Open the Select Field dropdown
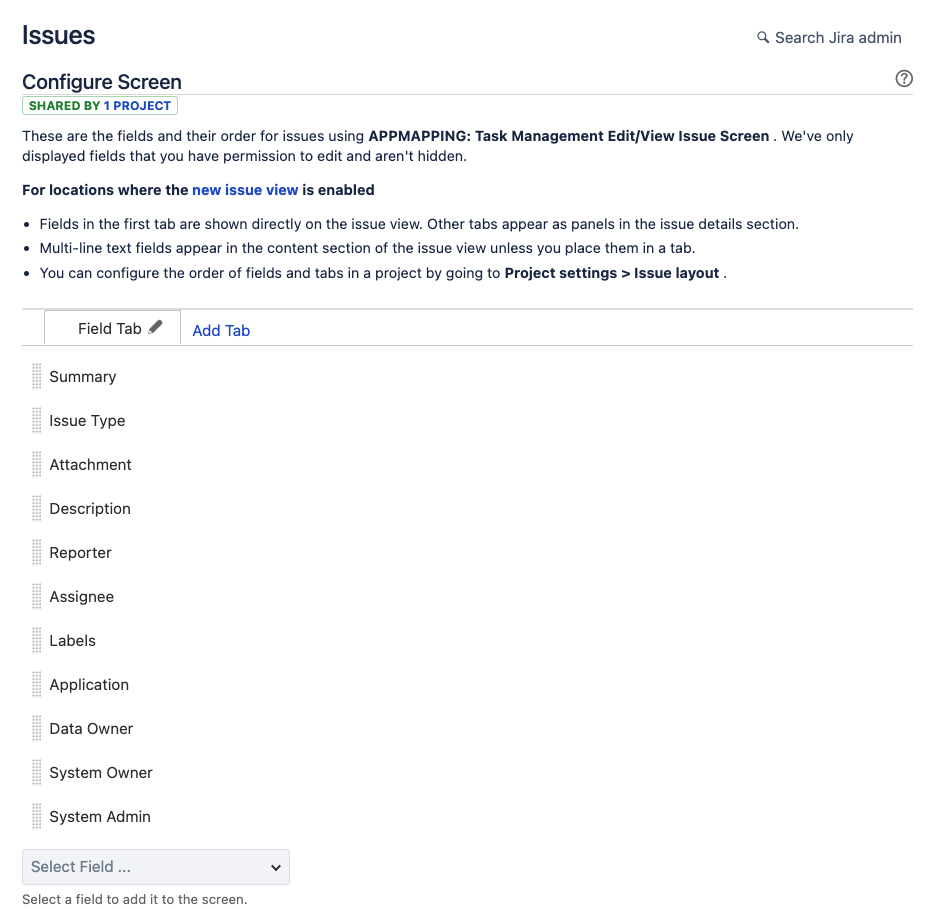The width and height of the screenshot is (931, 909). pos(155,867)
